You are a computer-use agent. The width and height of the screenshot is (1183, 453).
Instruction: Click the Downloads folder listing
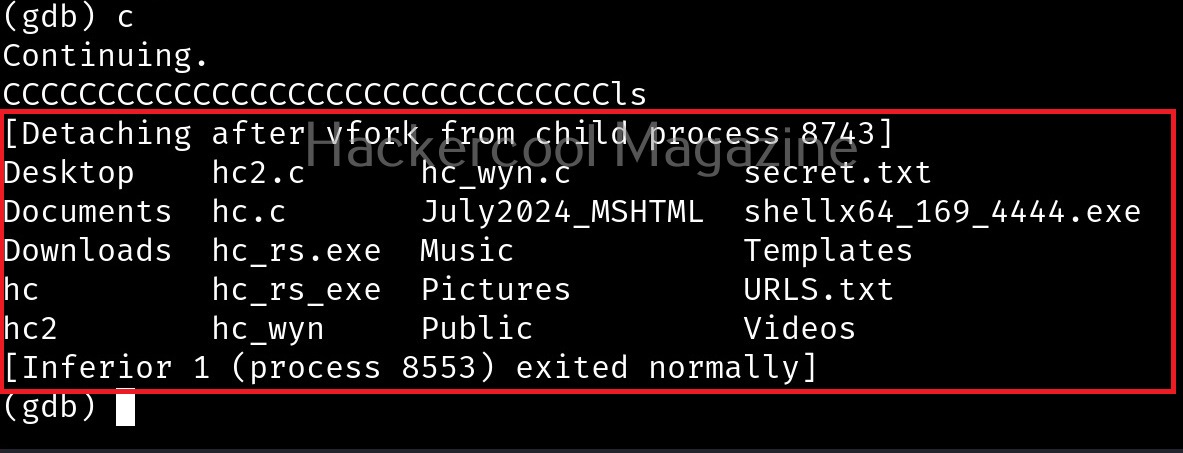click(x=88, y=250)
